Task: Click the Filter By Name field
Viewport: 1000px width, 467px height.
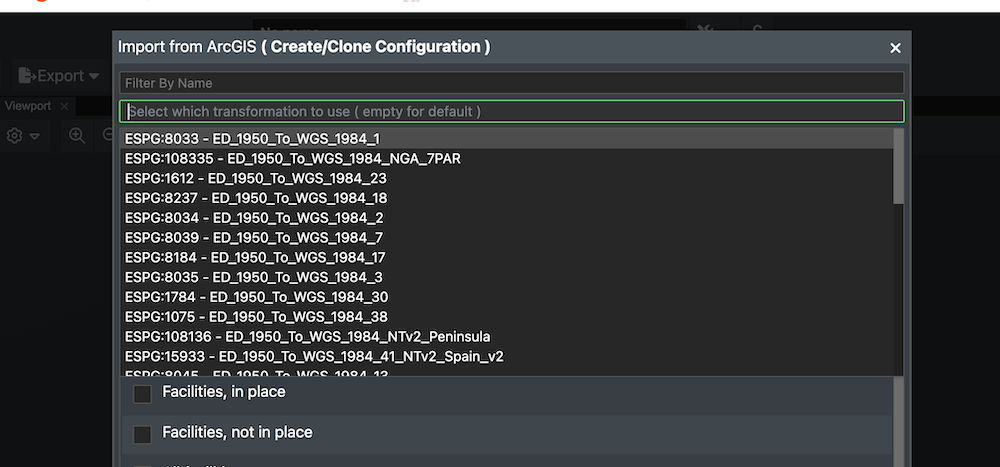Action: pyautogui.click(x=511, y=83)
